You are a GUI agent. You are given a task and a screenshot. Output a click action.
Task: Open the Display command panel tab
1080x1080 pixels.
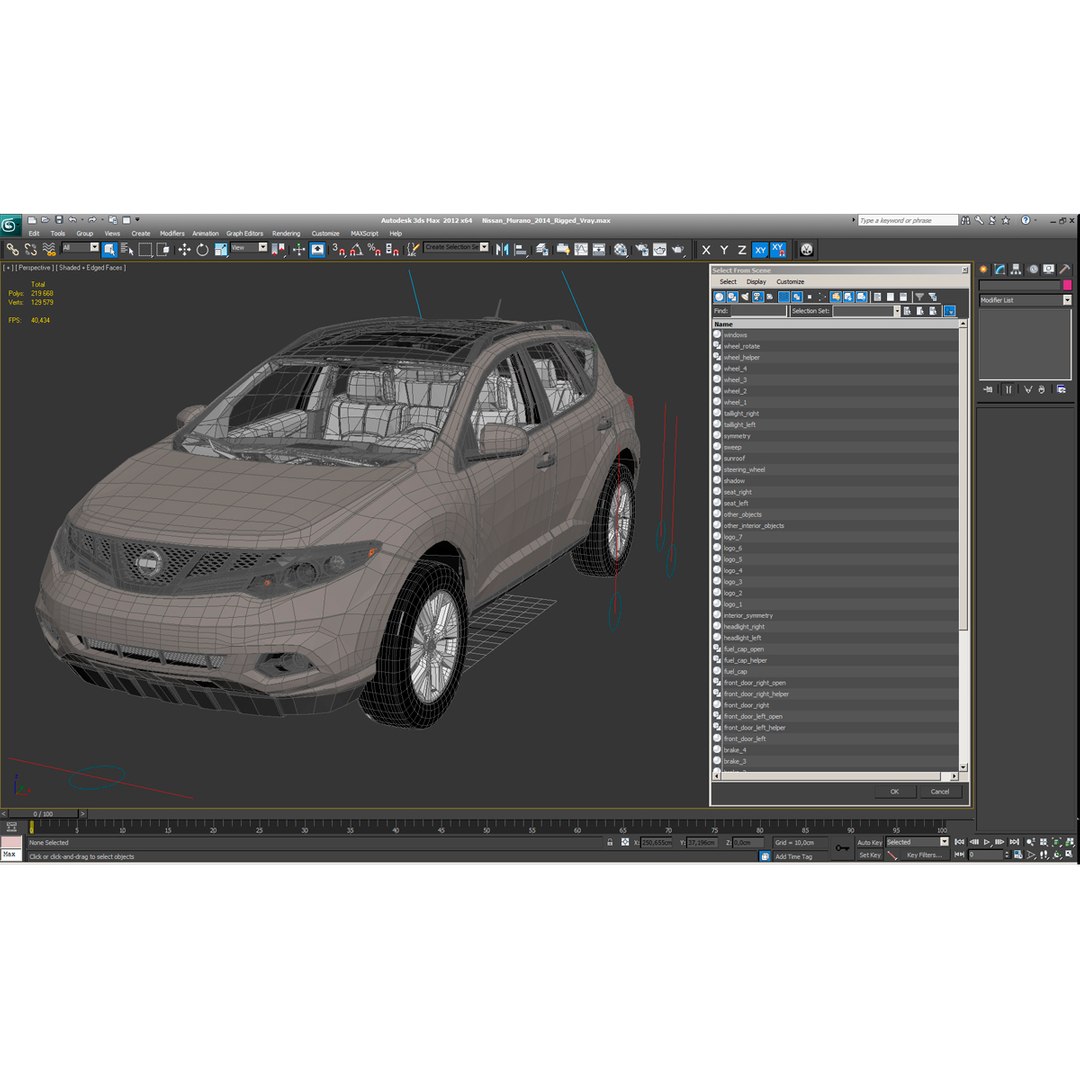click(x=1048, y=269)
